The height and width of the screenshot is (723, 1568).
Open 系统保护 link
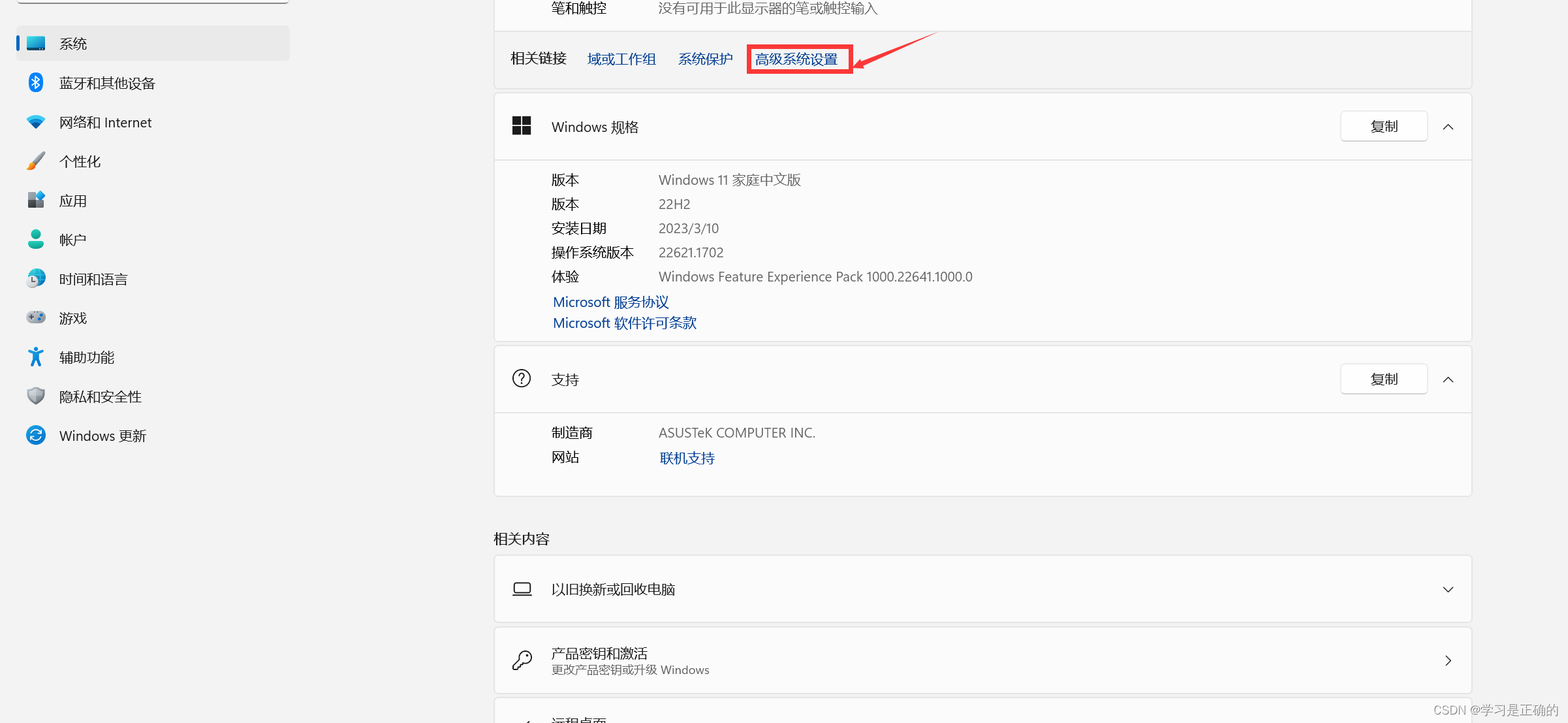pyautogui.click(x=705, y=59)
